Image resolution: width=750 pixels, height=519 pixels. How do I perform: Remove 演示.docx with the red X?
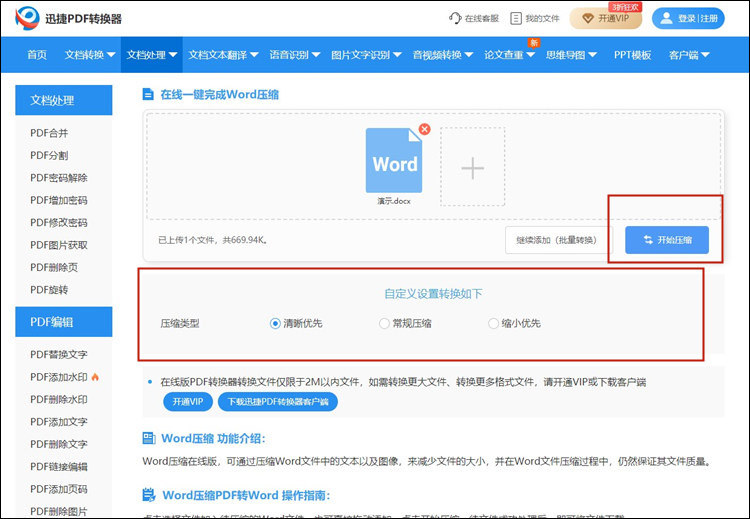point(424,129)
